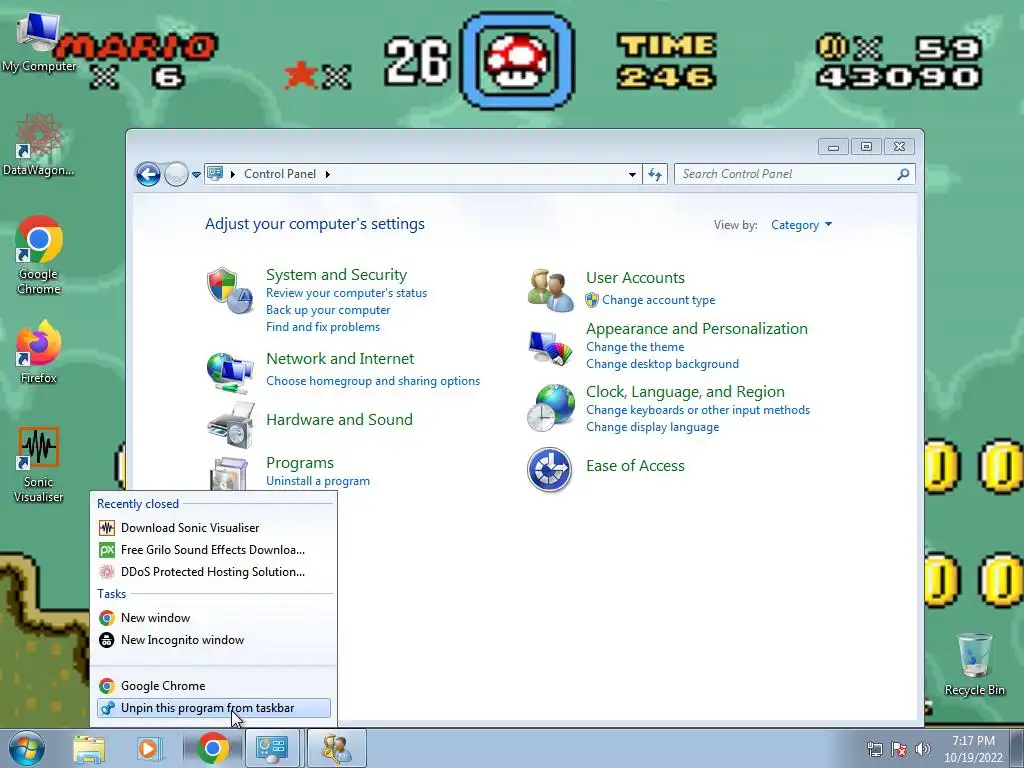1024x768 pixels.
Task: Click Change keyboards or other input methods
Action: click(x=697, y=410)
